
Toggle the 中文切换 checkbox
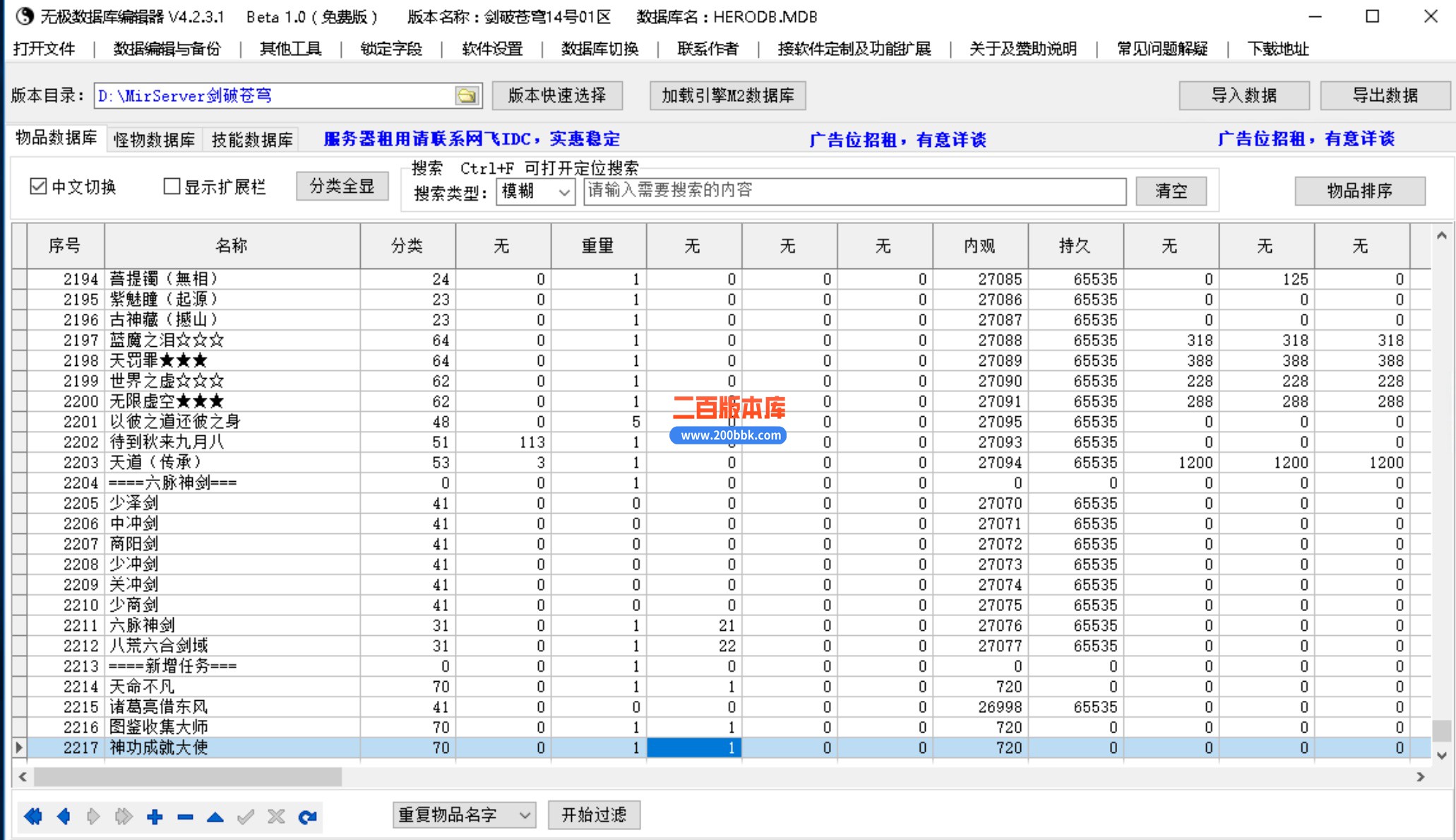pyautogui.click(x=39, y=187)
